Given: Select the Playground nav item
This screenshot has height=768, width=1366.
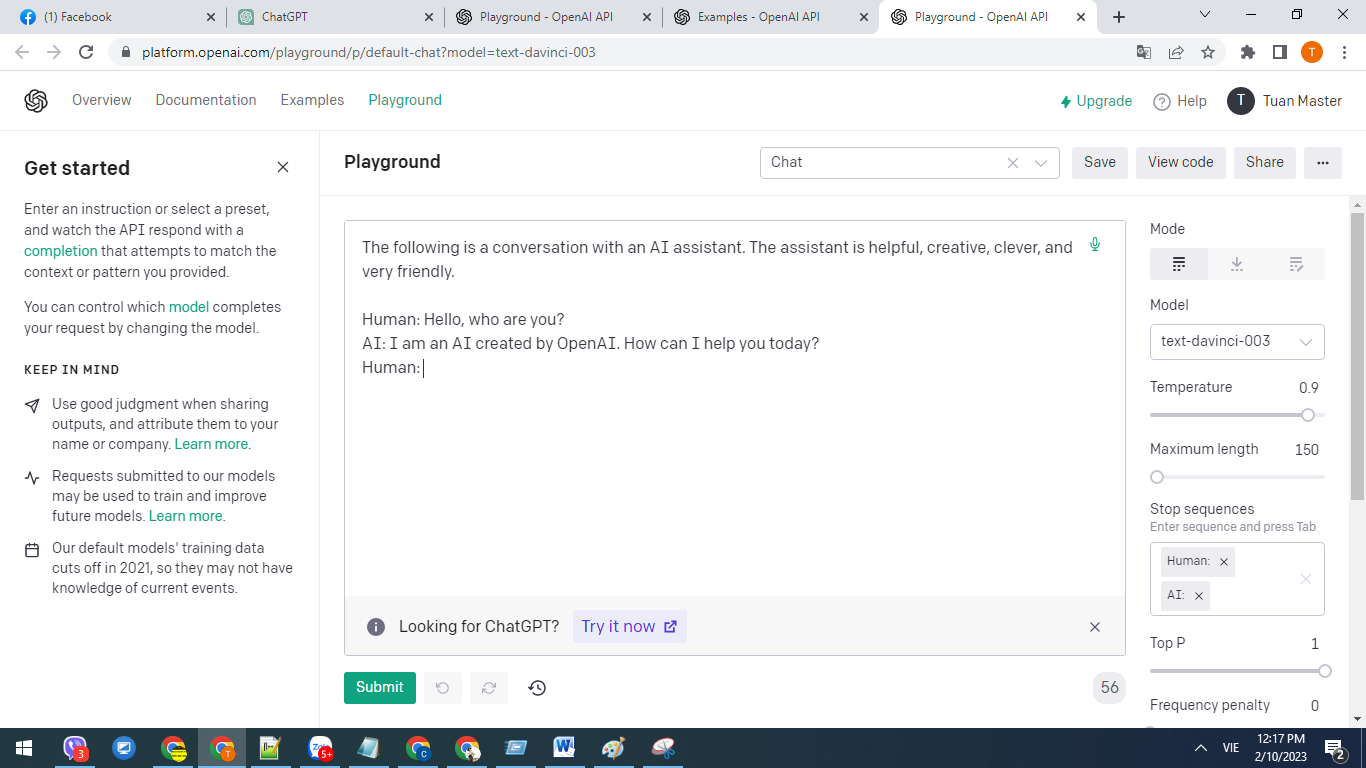Looking at the screenshot, I should click(x=405, y=101).
